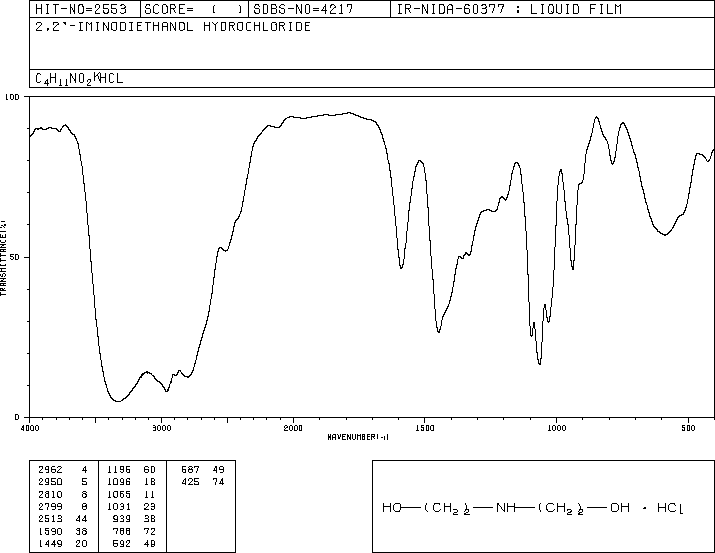Click the HCl label in the structure diagram

(x=670, y=508)
